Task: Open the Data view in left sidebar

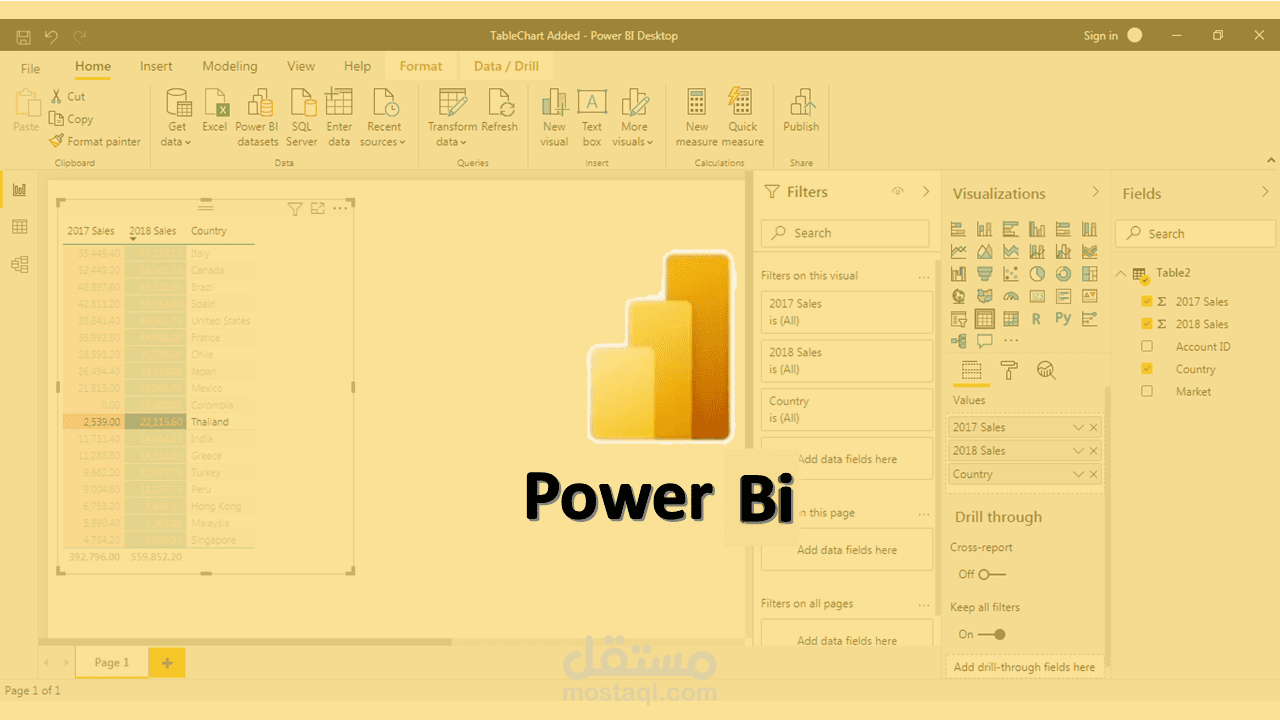Action: tap(19, 227)
